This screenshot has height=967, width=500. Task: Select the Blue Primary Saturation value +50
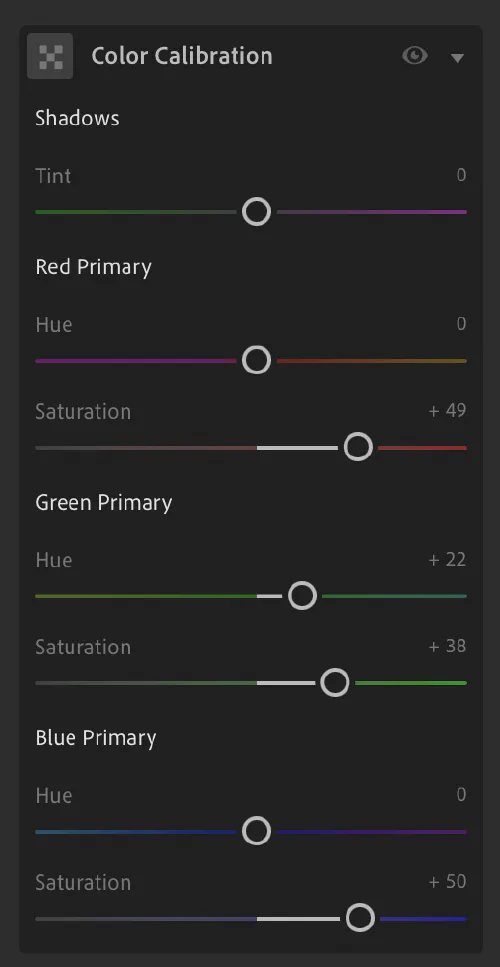[448, 882]
